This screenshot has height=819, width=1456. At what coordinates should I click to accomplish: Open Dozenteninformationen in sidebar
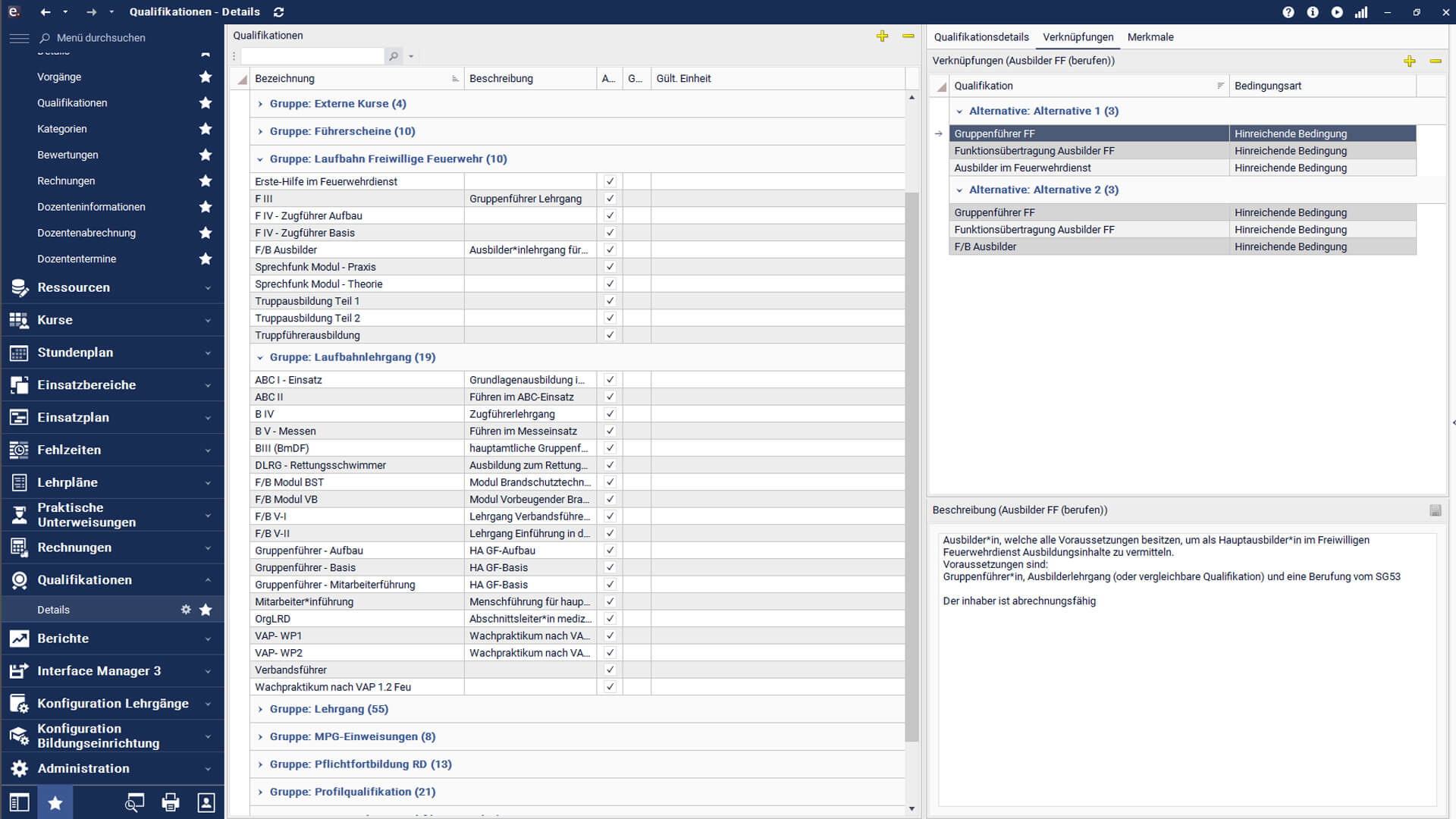pyautogui.click(x=91, y=207)
